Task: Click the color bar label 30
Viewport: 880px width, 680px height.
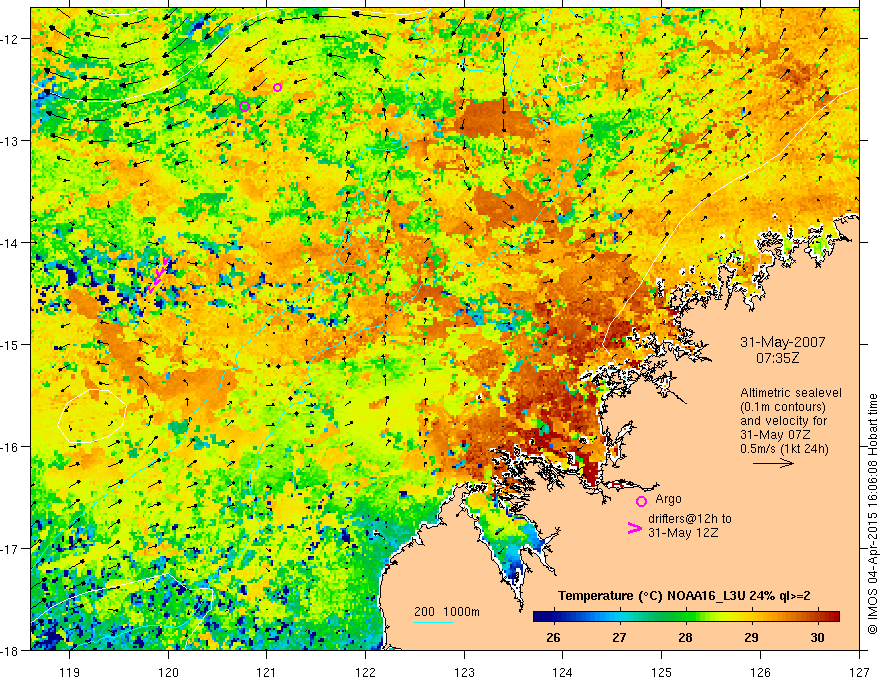Action: pos(818,637)
